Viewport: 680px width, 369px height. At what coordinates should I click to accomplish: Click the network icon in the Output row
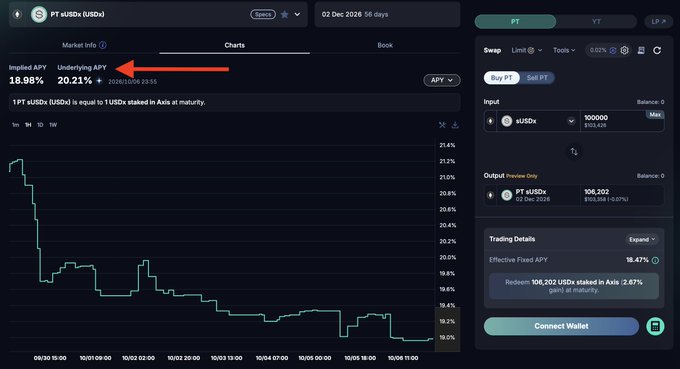[x=490, y=195]
